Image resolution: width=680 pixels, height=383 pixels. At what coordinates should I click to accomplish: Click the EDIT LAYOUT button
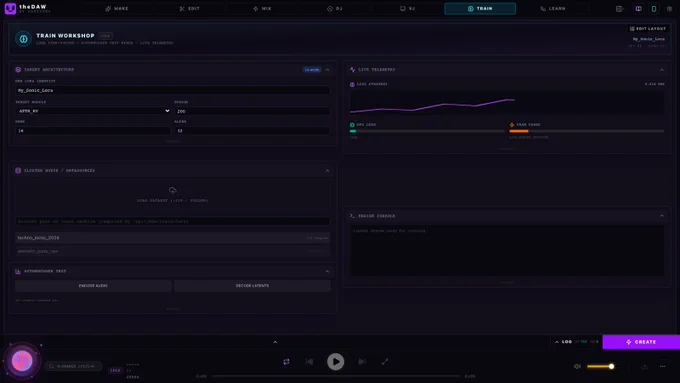(x=647, y=29)
